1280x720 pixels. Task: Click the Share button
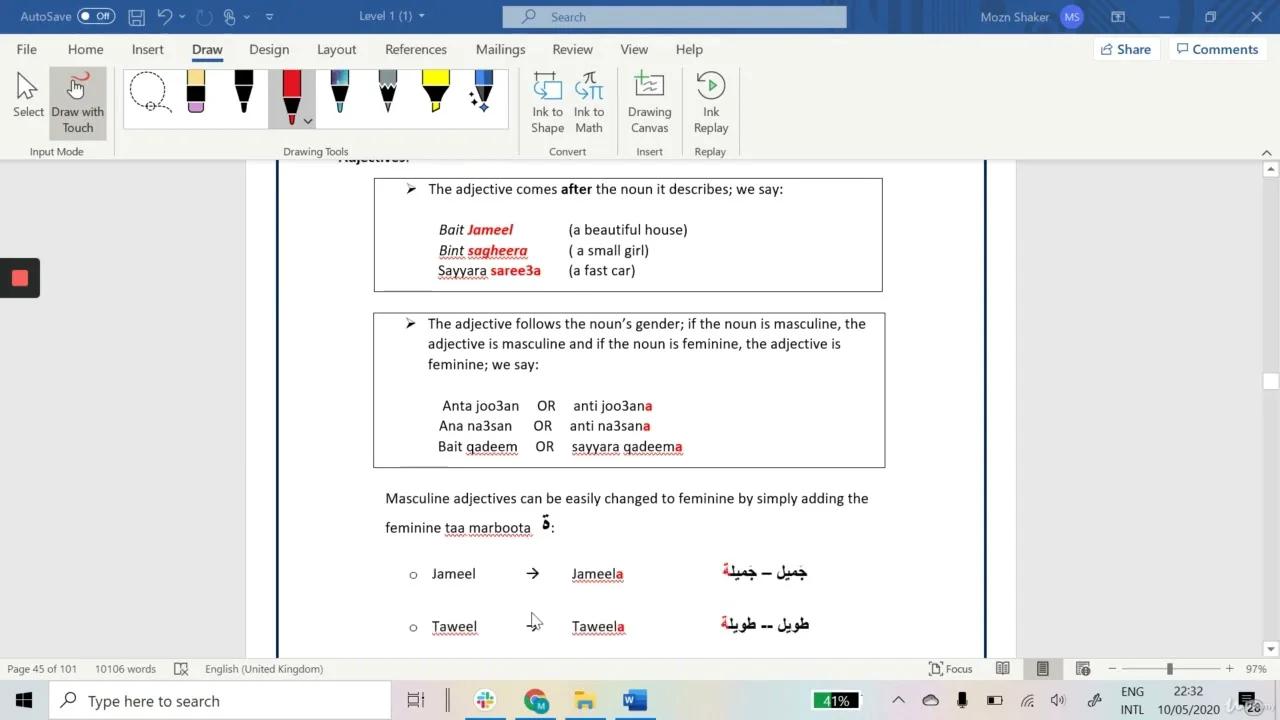click(1126, 49)
